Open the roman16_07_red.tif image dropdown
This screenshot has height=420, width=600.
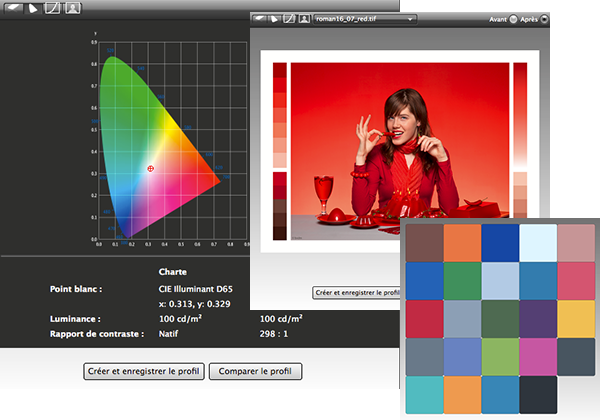365,19
